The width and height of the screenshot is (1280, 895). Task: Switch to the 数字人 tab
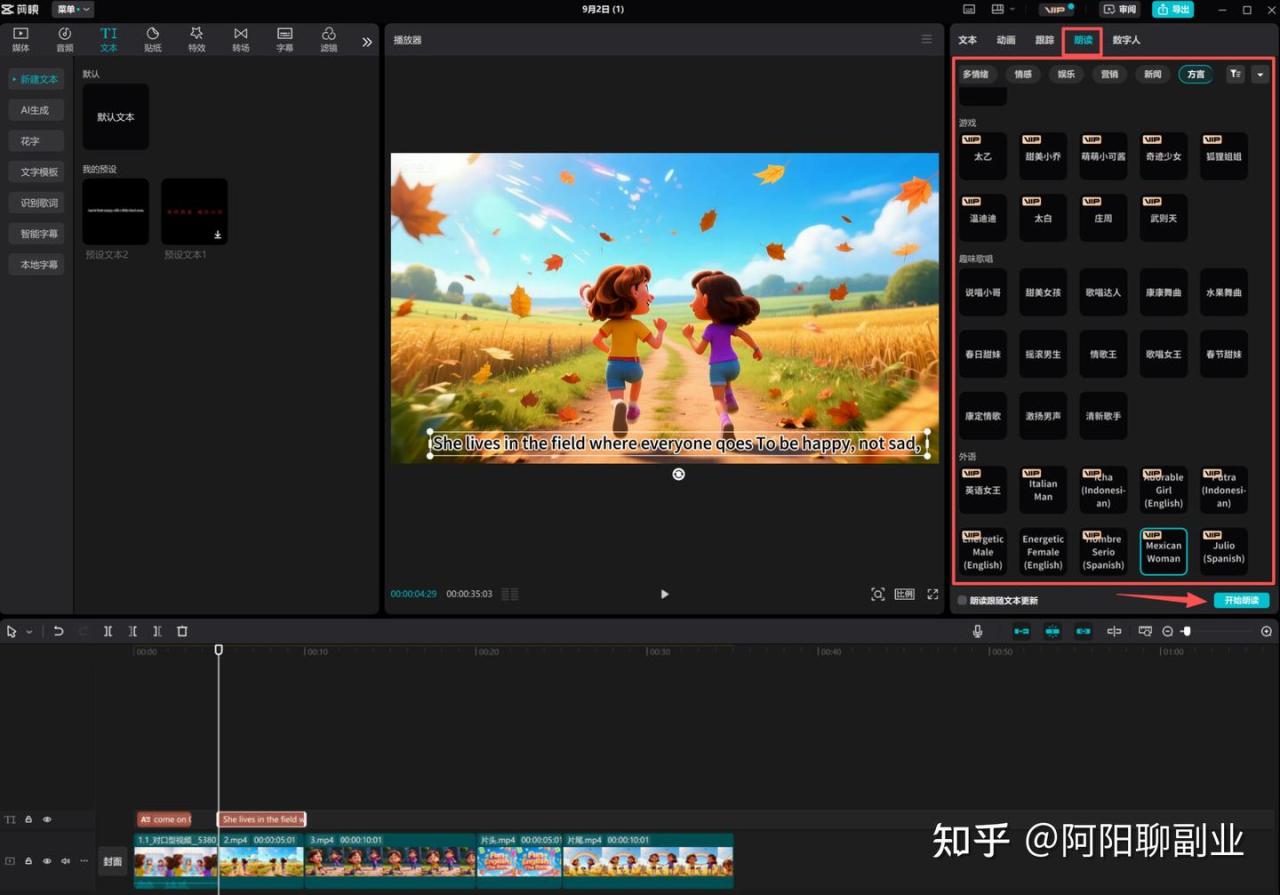pyautogui.click(x=1126, y=40)
